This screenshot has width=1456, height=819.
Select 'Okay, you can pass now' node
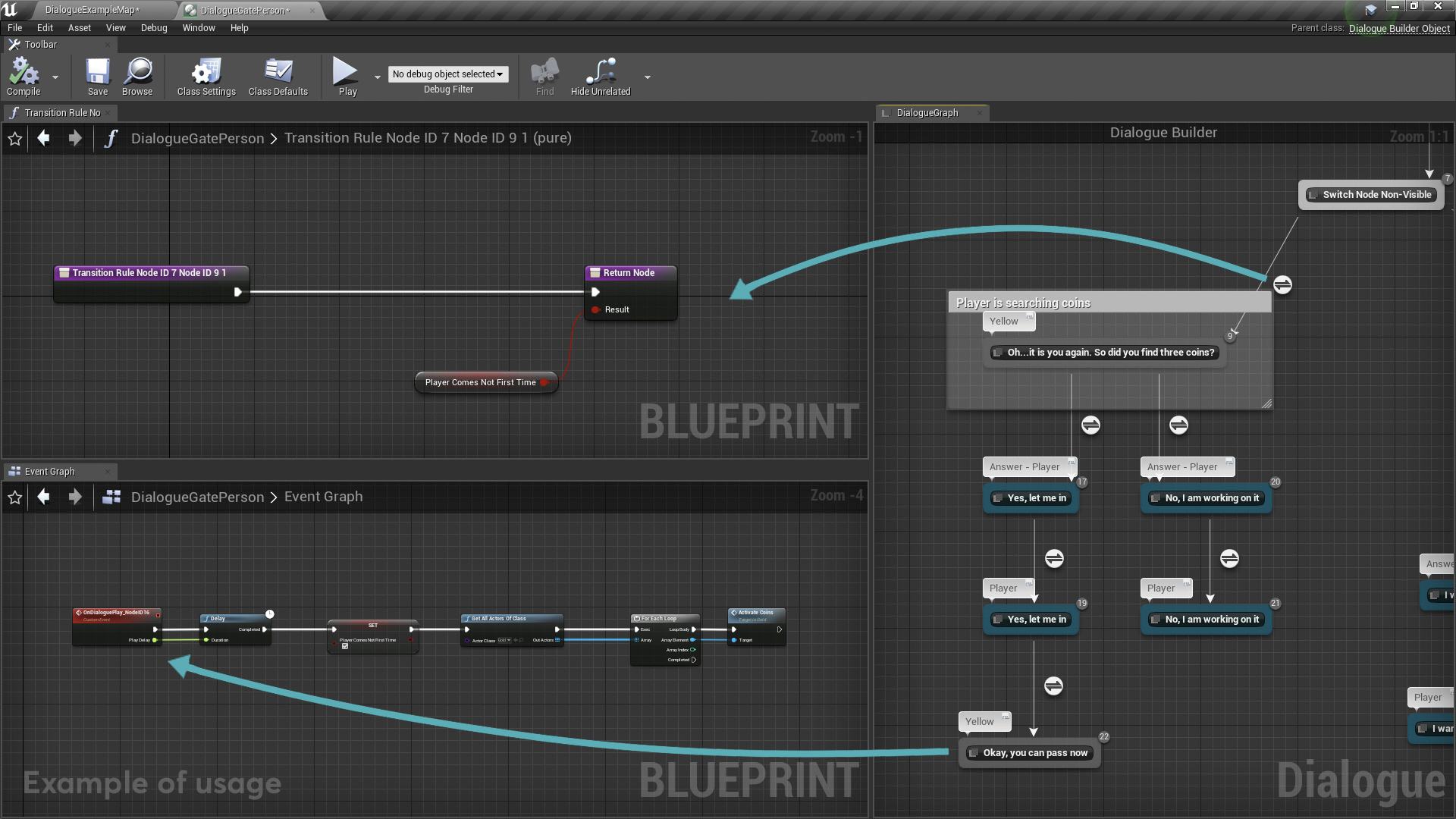click(1034, 753)
